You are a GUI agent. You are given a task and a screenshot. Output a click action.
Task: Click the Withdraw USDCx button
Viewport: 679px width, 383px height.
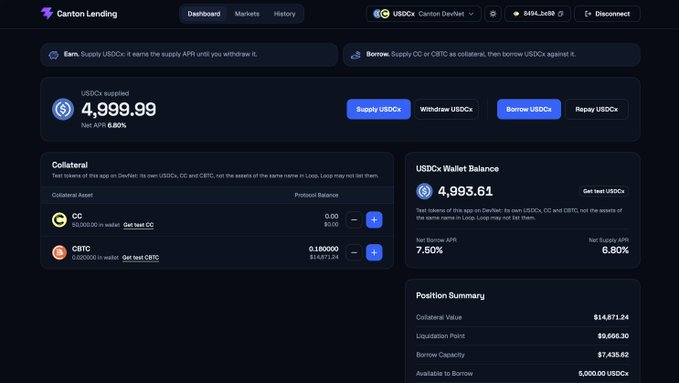[x=446, y=109]
